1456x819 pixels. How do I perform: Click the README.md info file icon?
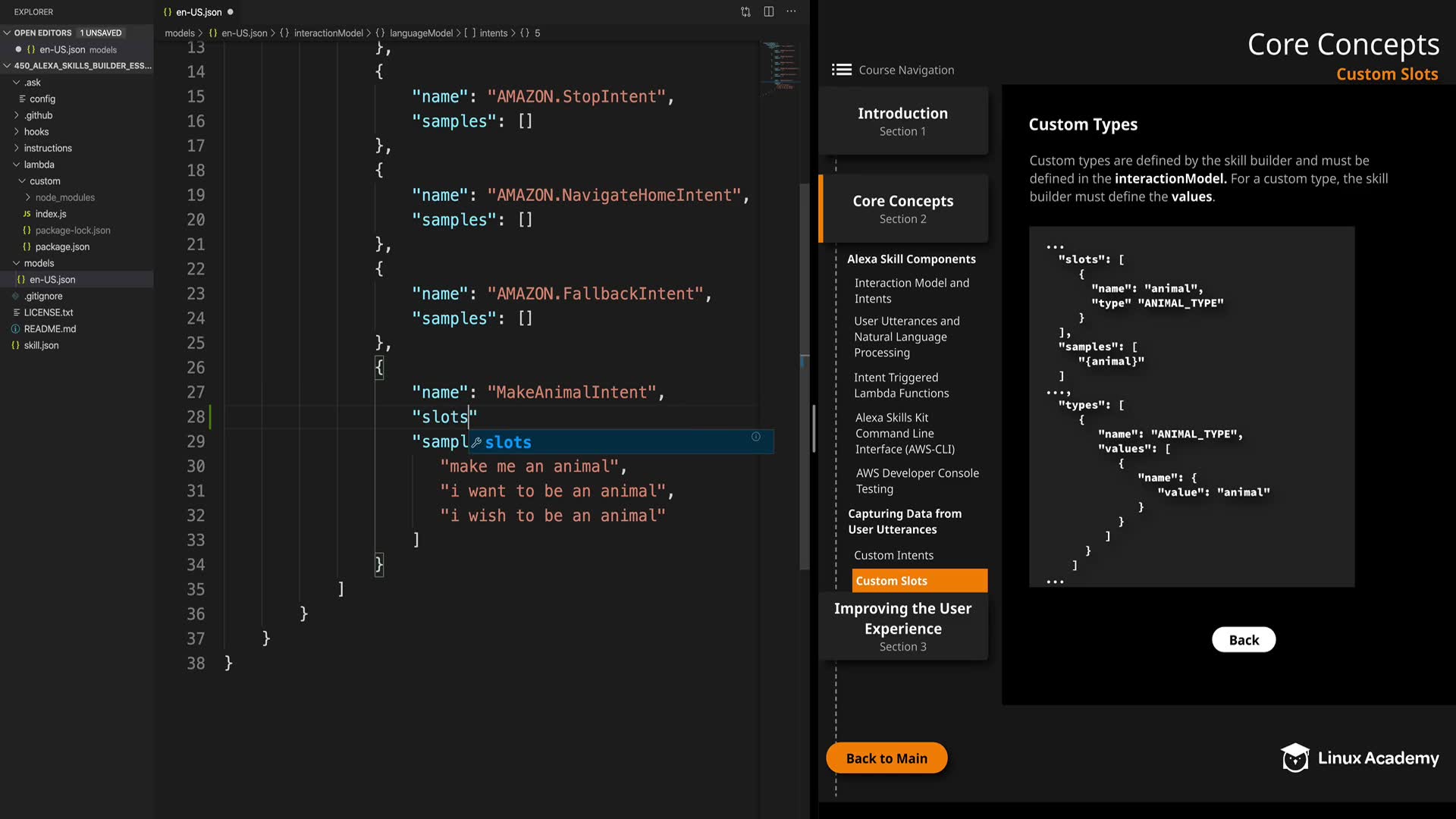(16, 329)
